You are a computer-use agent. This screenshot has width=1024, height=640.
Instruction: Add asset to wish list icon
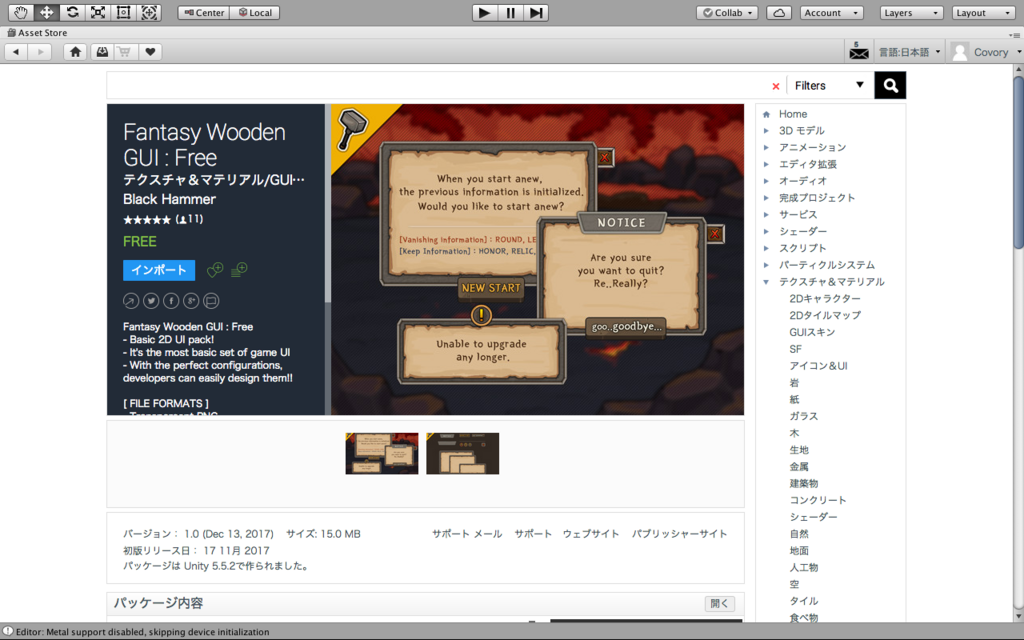215,269
